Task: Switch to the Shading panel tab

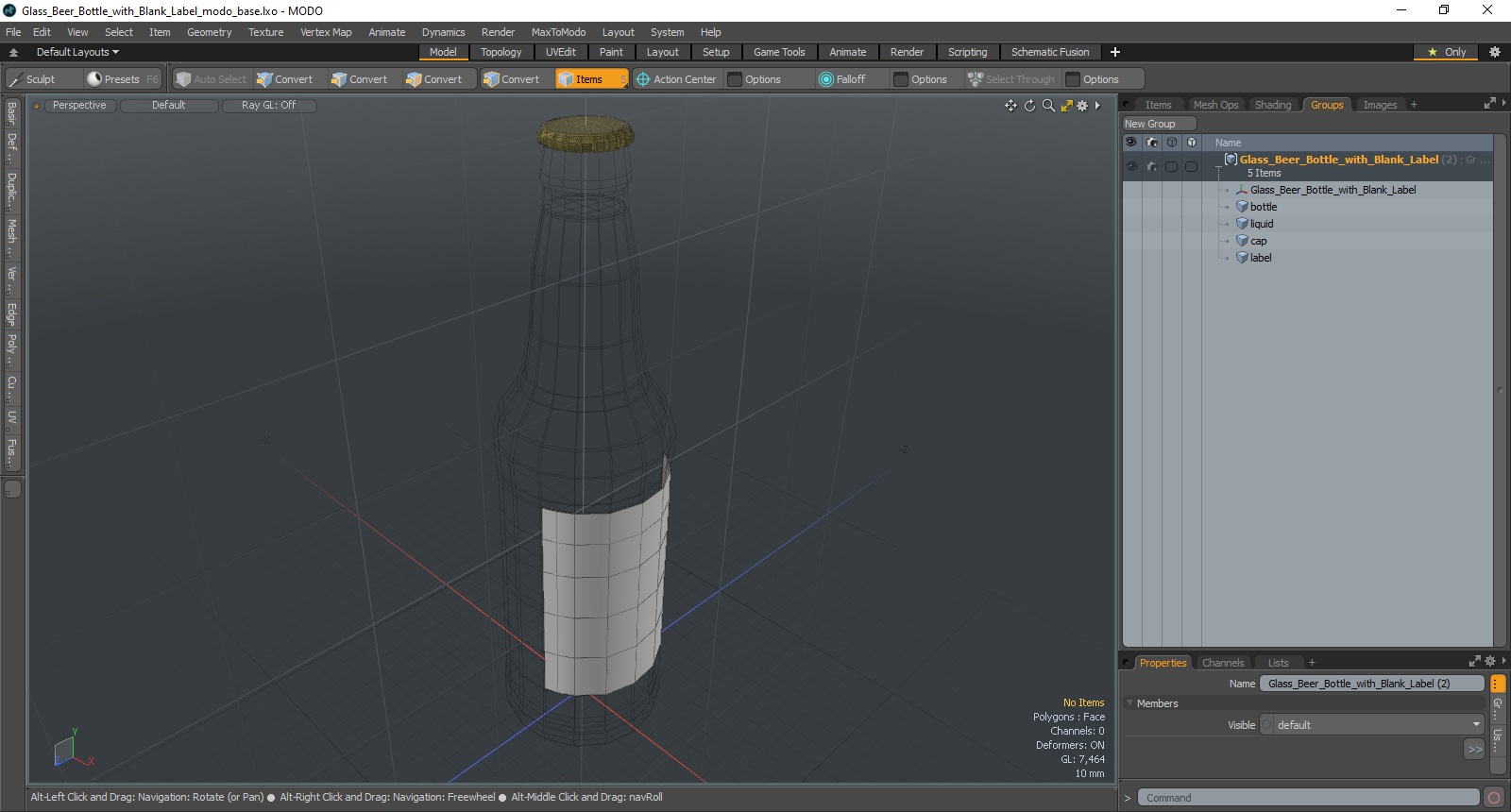Action: (1272, 105)
